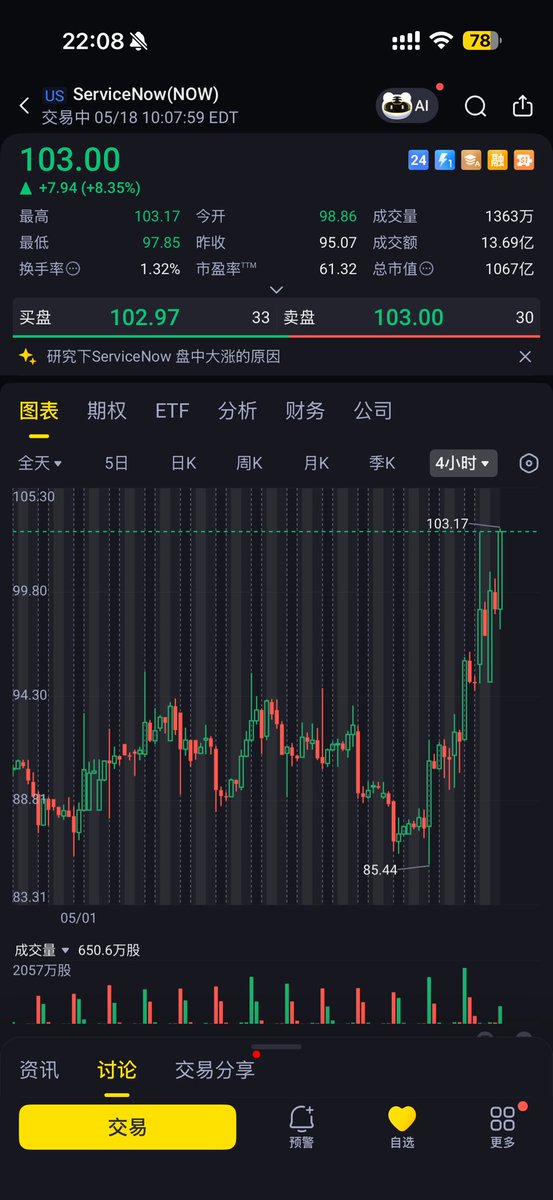Select the ETF tab
Image resolution: width=553 pixels, height=1200 pixels.
coord(172,411)
